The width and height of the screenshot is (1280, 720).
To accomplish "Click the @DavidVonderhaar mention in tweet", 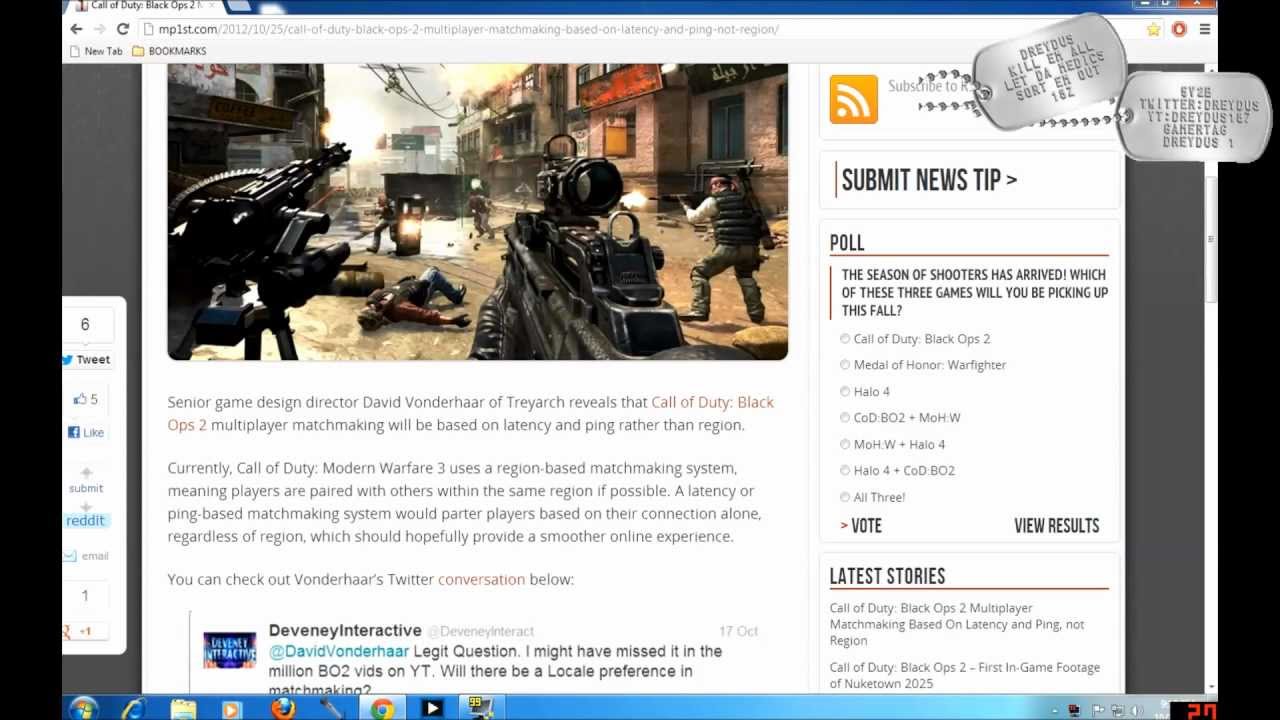I will [x=339, y=651].
